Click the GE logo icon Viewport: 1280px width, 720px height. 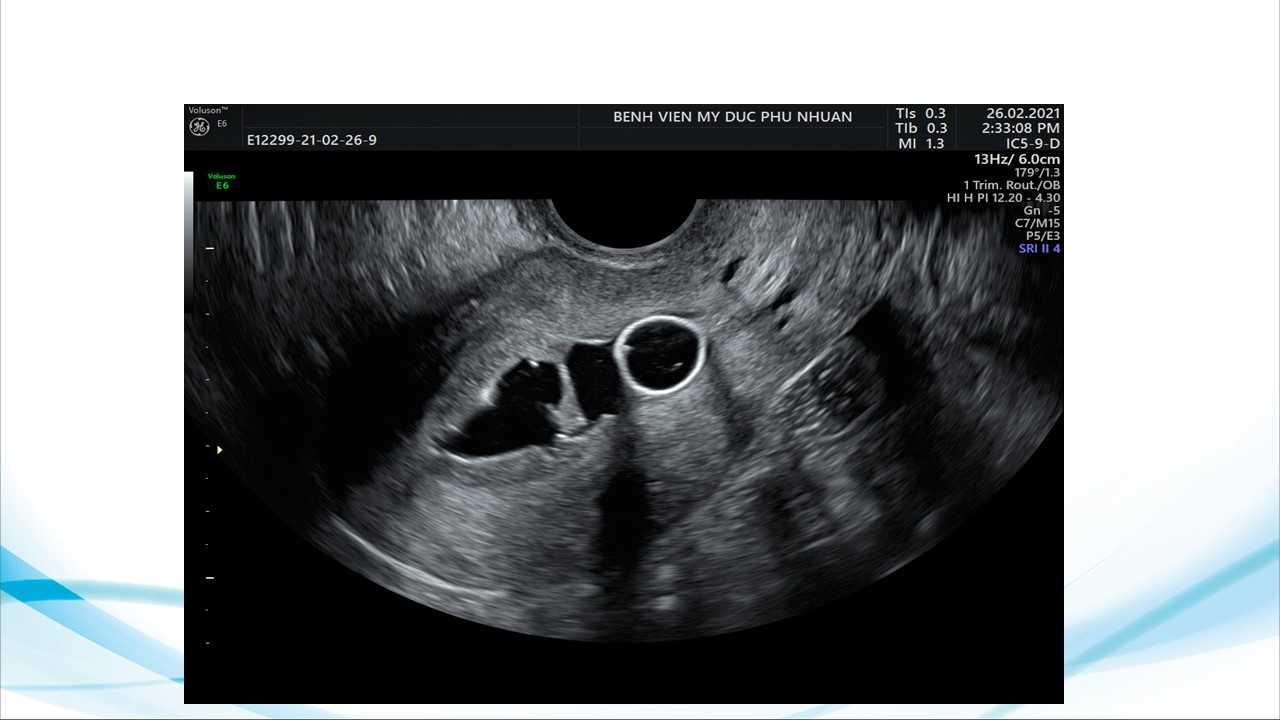tap(199, 127)
